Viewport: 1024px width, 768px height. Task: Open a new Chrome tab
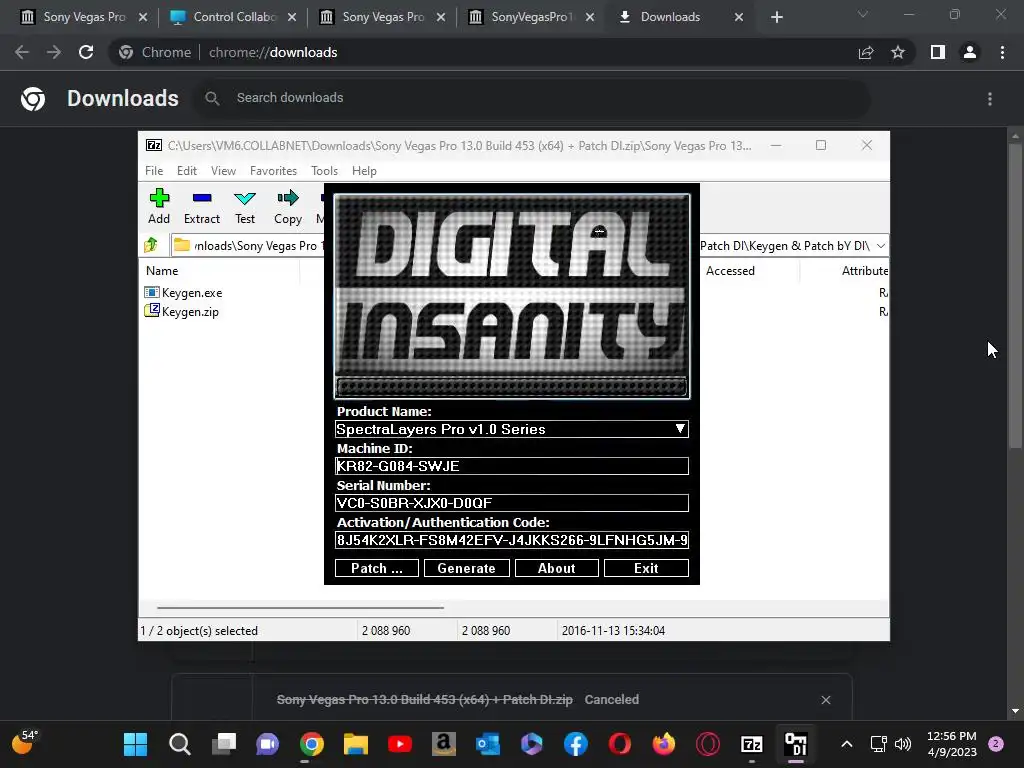click(776, 17)
